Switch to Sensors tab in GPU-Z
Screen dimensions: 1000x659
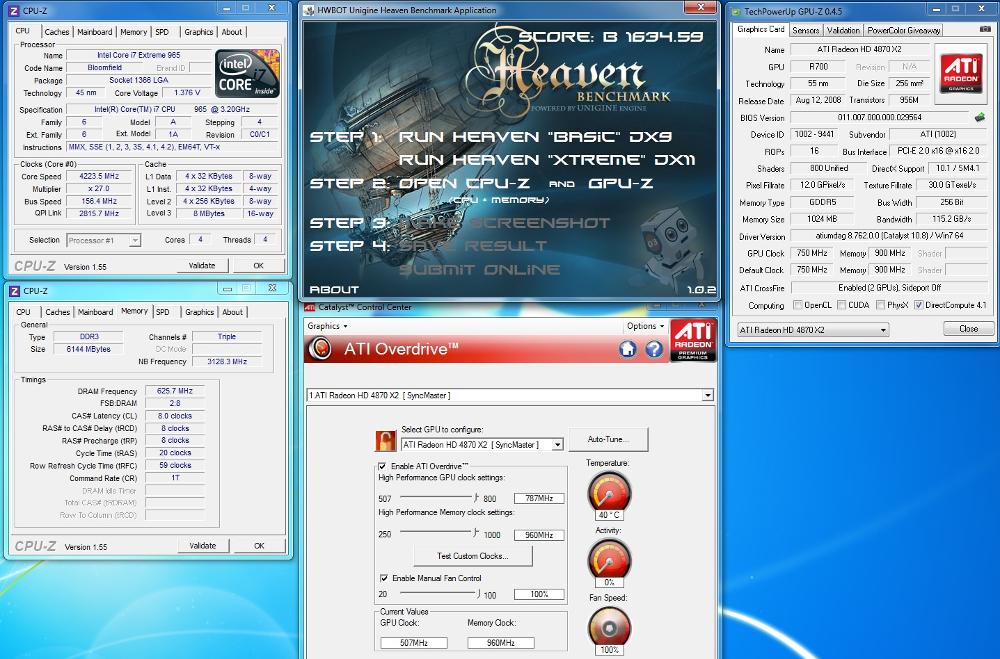click(805, 30)
